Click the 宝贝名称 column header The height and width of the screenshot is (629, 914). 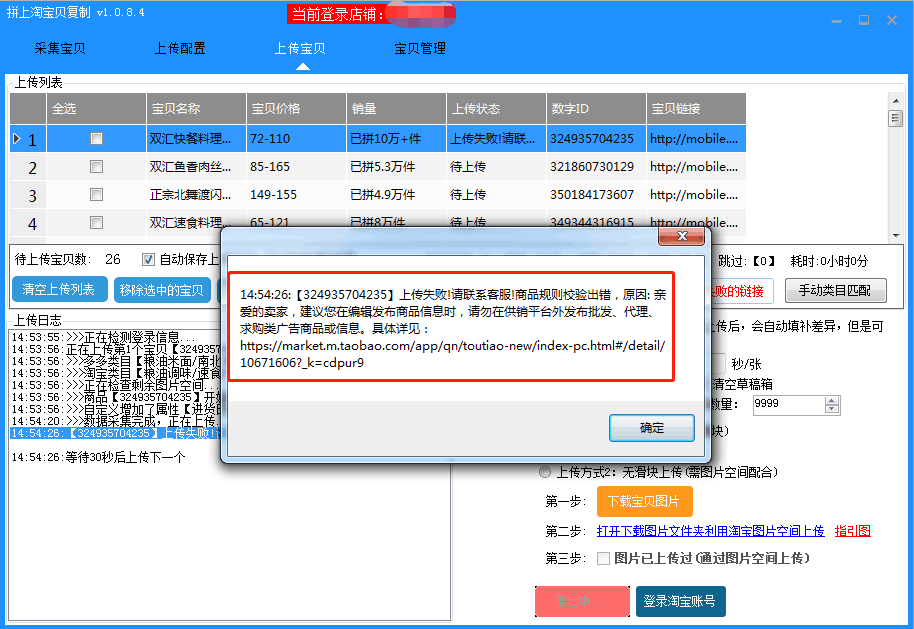(x=196, y=108)
